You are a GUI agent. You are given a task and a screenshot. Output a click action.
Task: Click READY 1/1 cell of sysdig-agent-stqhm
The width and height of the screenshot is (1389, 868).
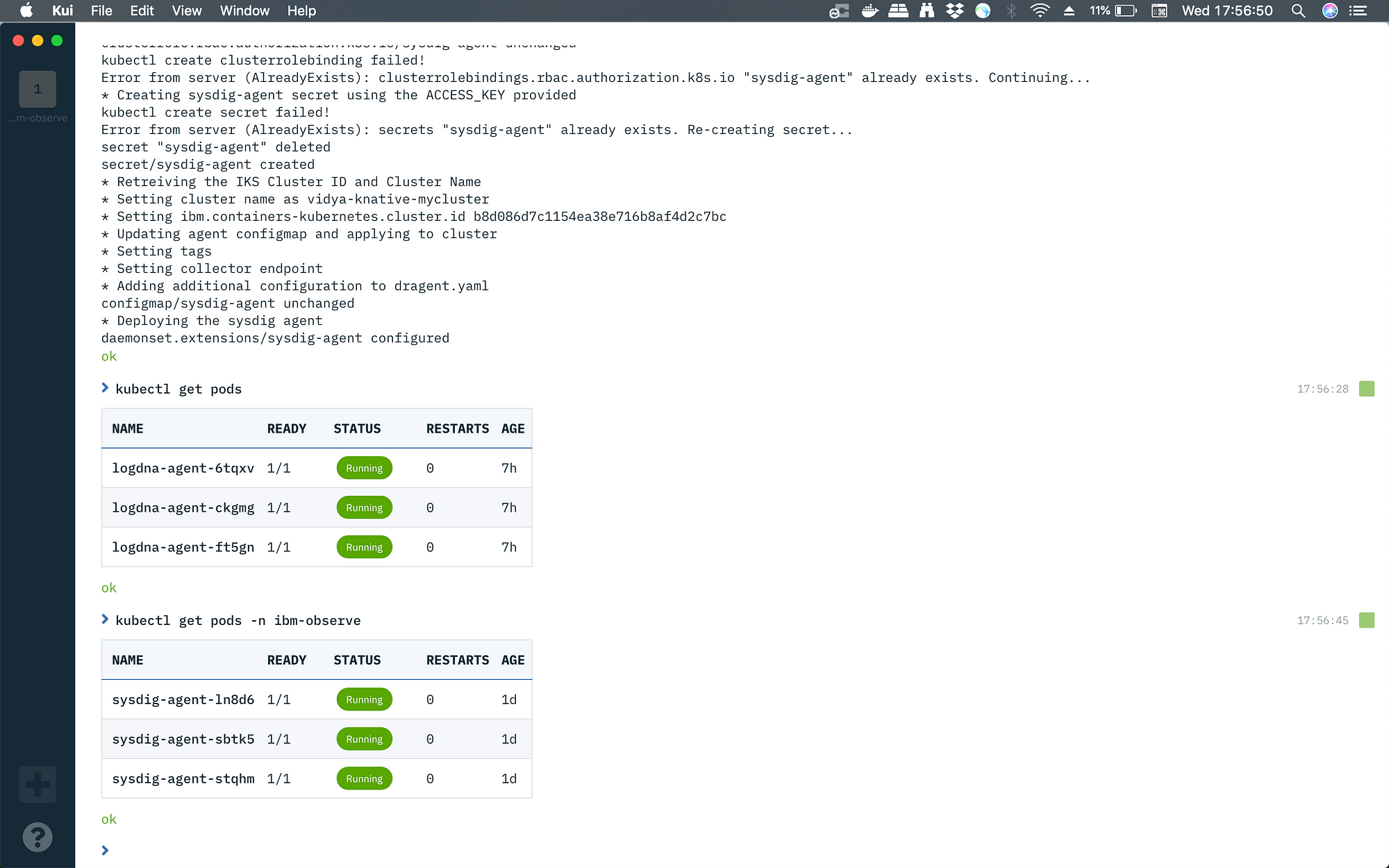click(x=278, y=778)
